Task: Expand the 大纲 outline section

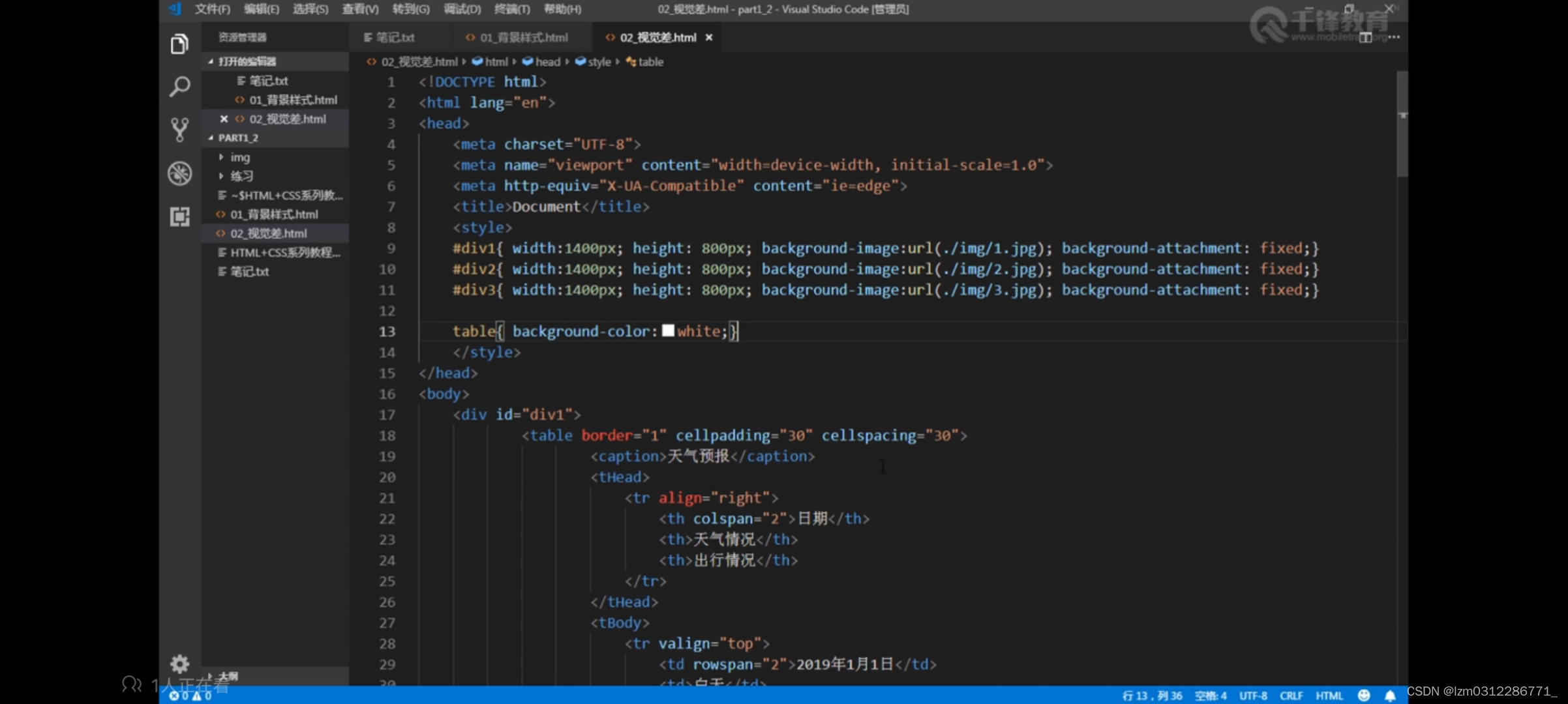Action: click(x=274, y=676)
